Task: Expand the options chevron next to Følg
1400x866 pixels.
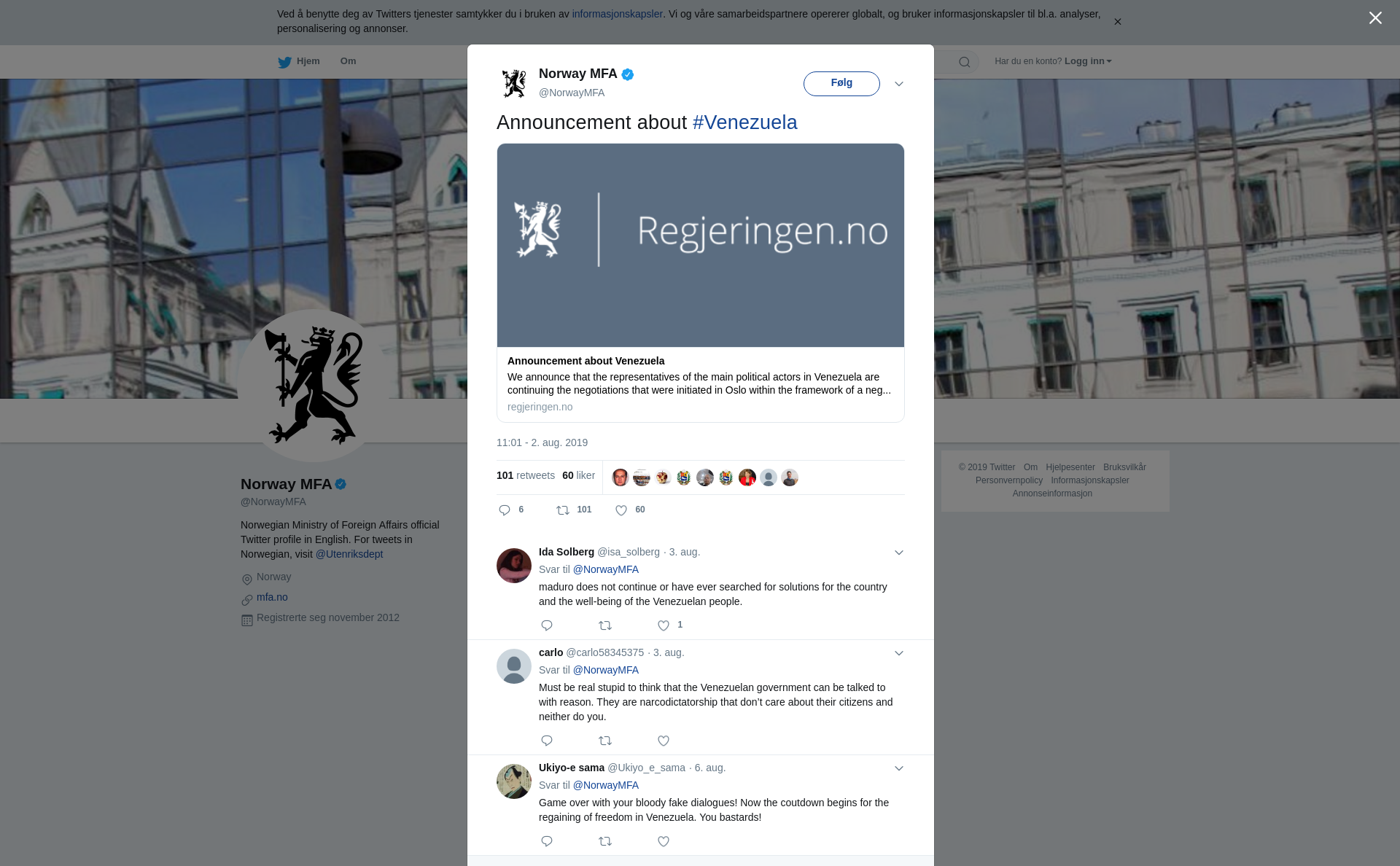Action: click(899, 84)
